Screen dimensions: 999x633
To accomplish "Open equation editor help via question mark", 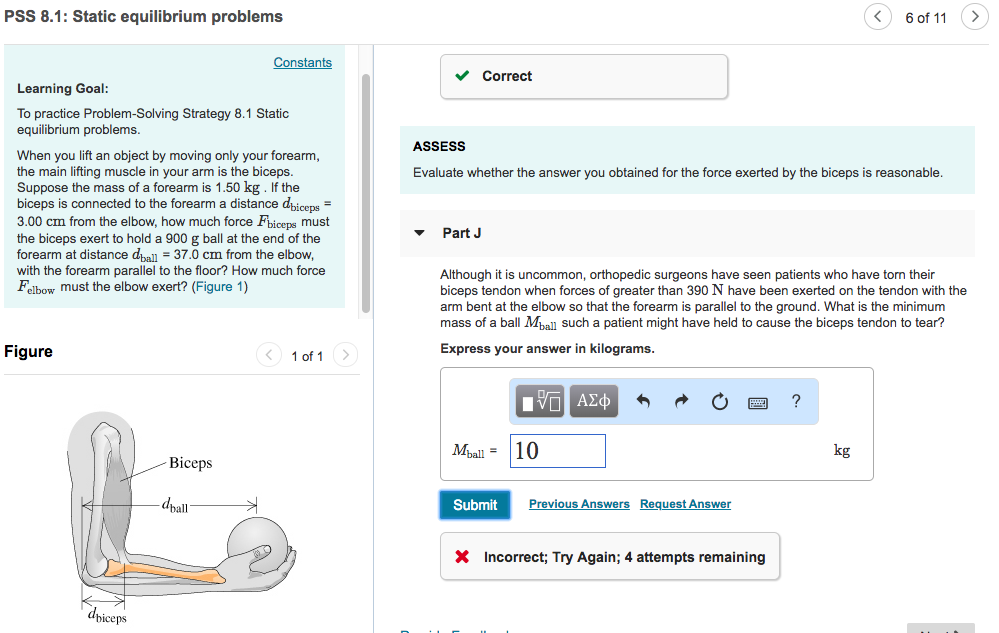I will pyautogui.click(x=795, y=402).
